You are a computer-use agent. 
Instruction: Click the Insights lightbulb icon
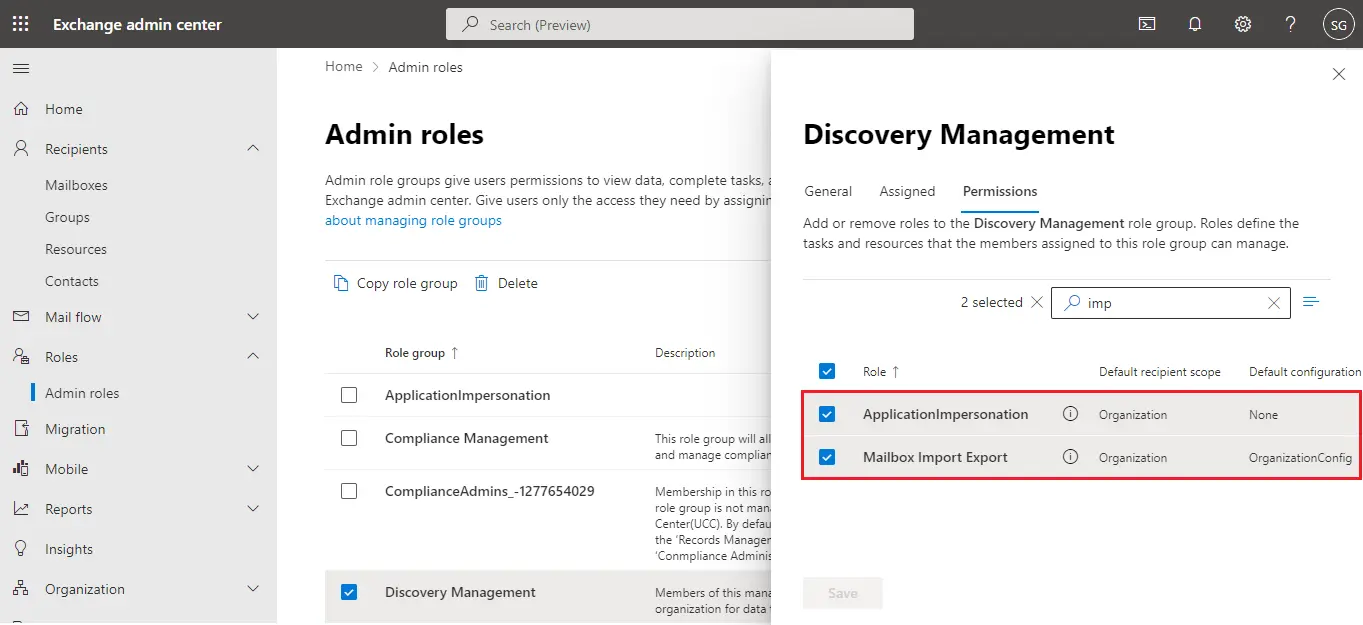21,548
